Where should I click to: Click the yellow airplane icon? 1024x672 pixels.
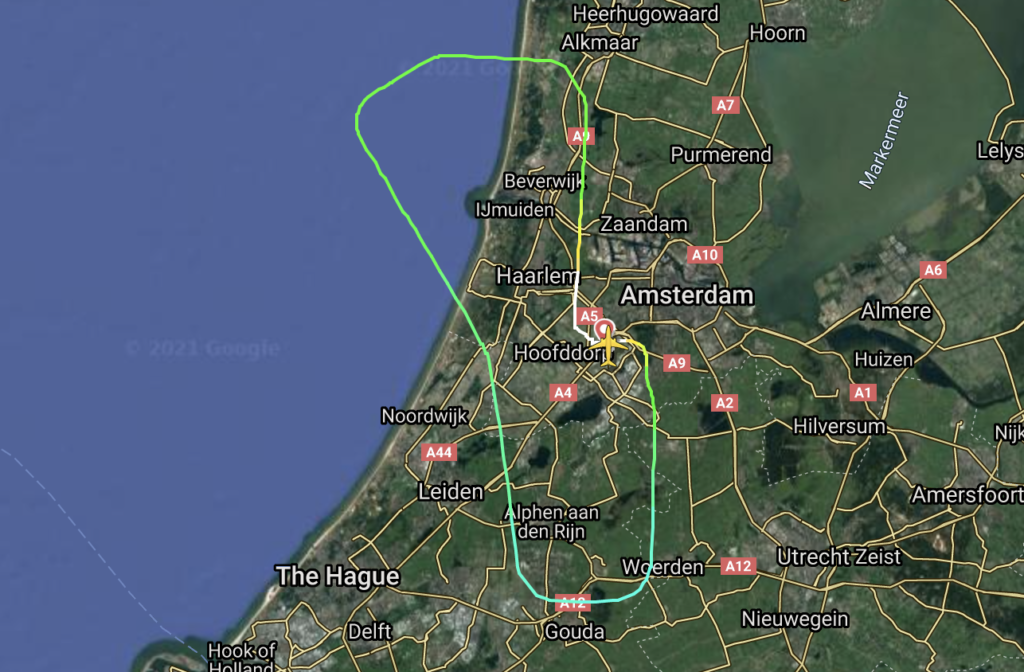point(609,346)
